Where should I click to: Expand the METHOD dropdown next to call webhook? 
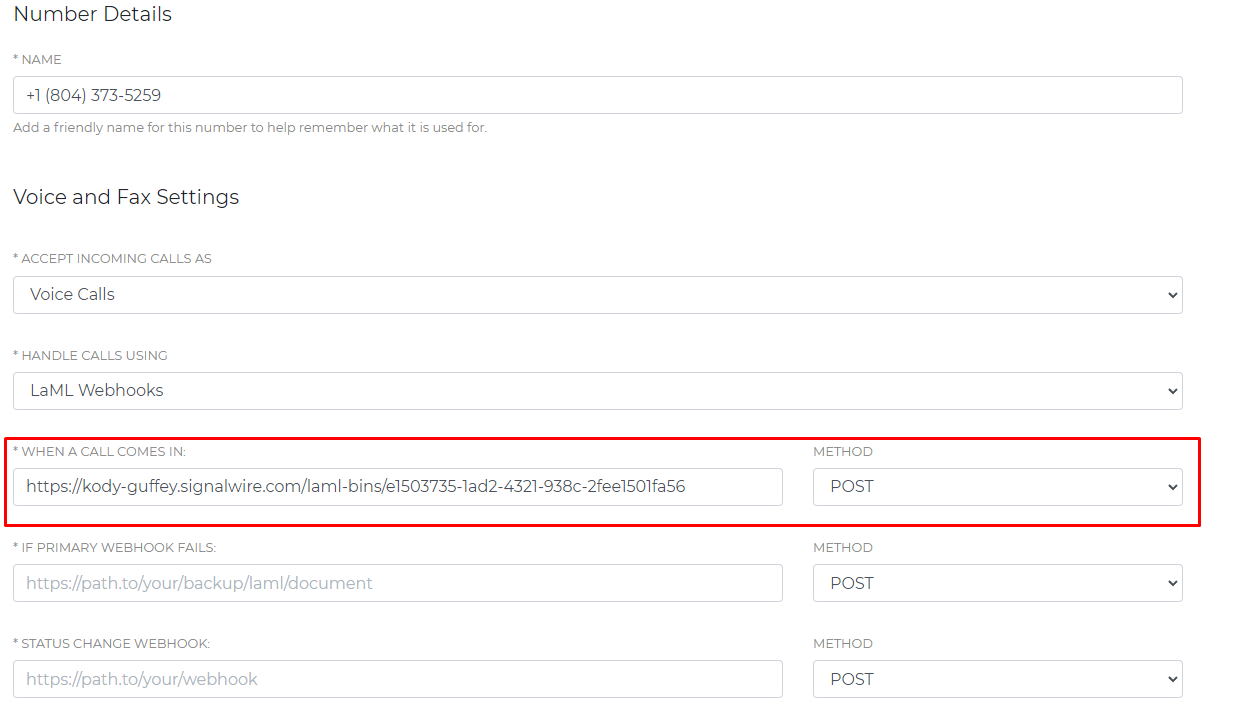997,486
